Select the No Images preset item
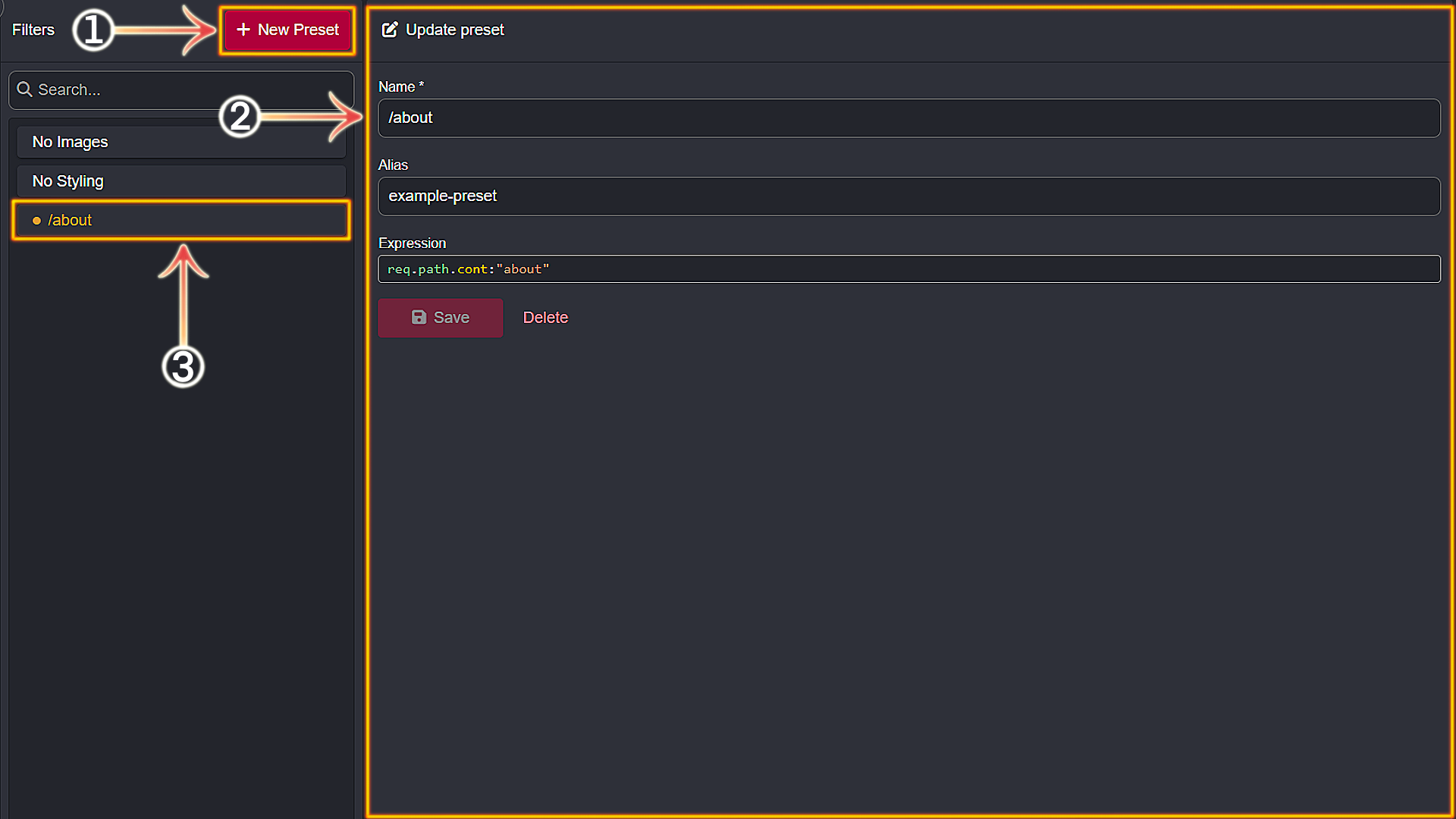The image size is (1456, 819). [182, 141]
